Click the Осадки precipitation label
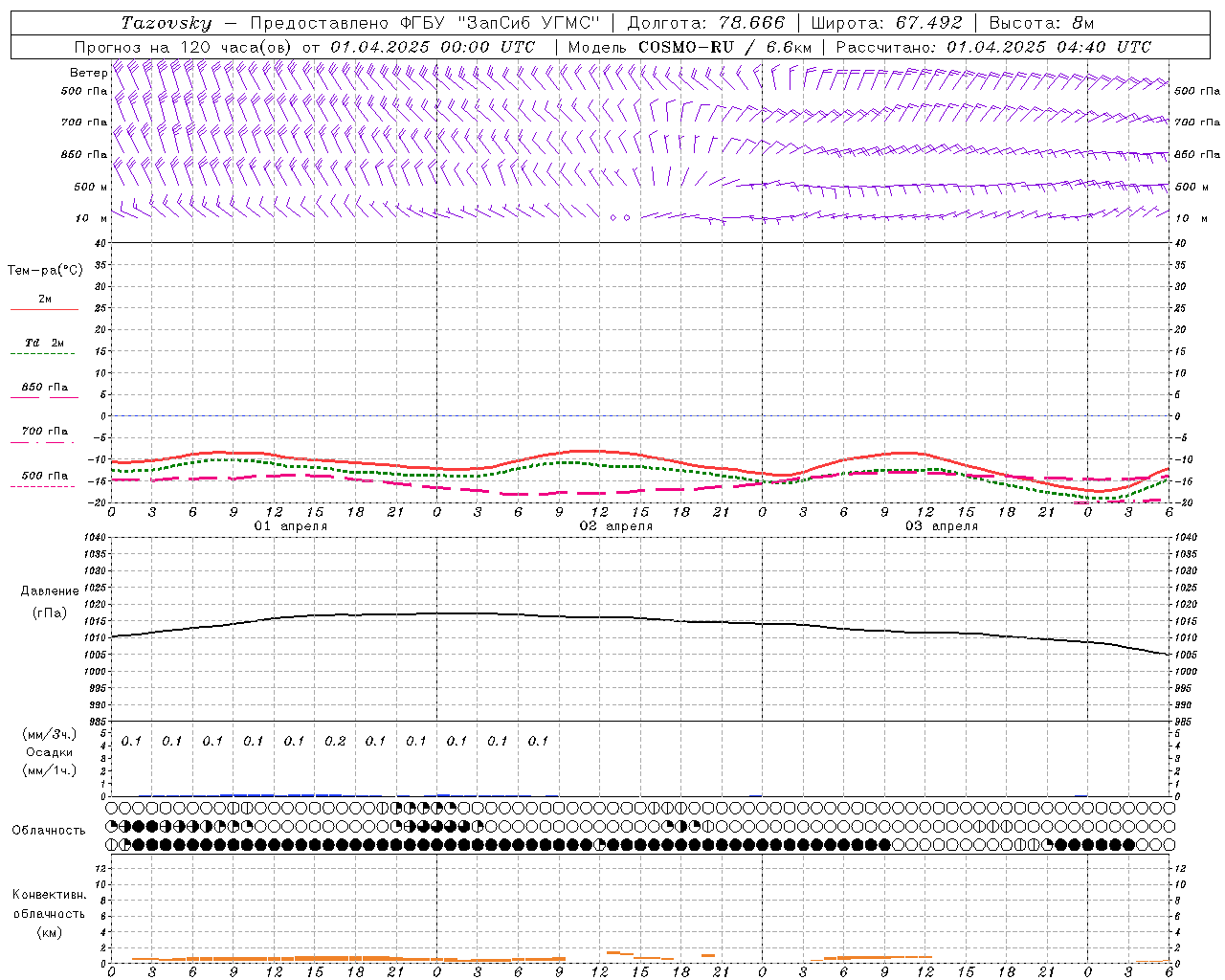Viewport: 1225px width, 980px height. click(x=50, y=752)
